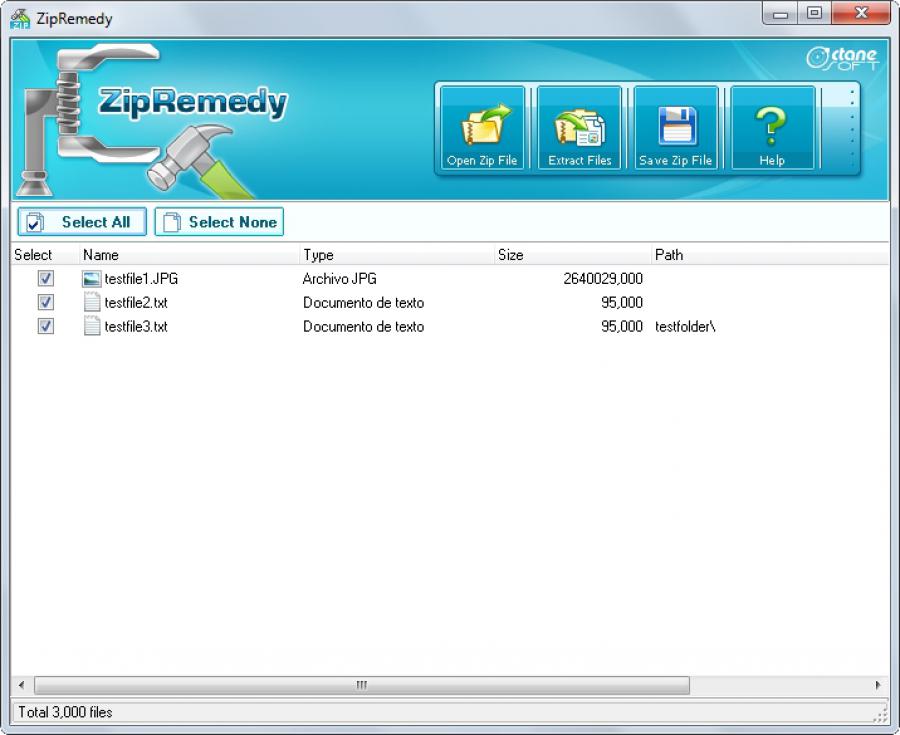Click the document icon of testfile3.txt

[x=91, y=326]
